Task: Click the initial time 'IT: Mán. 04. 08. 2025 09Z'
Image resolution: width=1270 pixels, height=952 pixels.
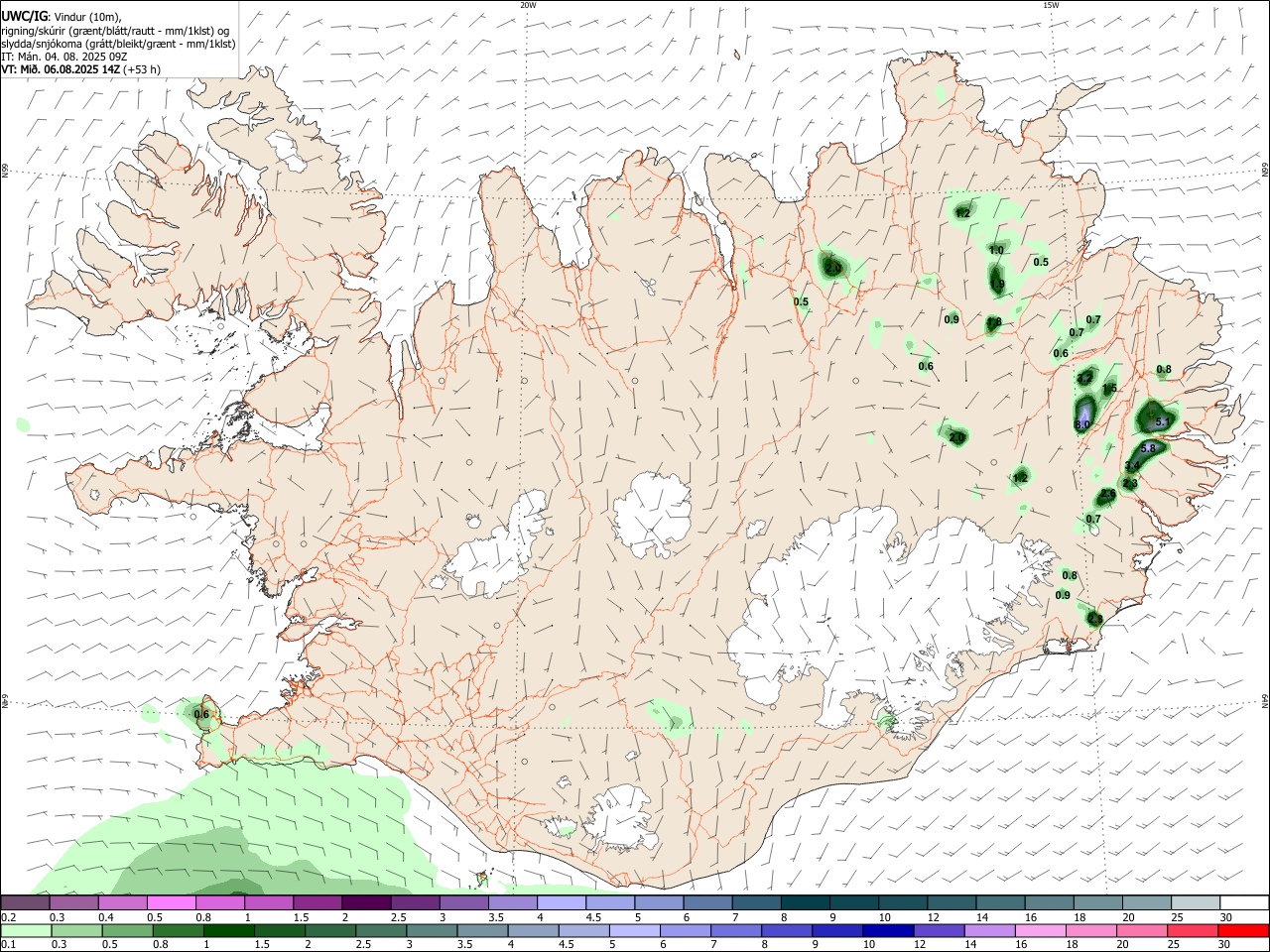Action: pos(64,56)
